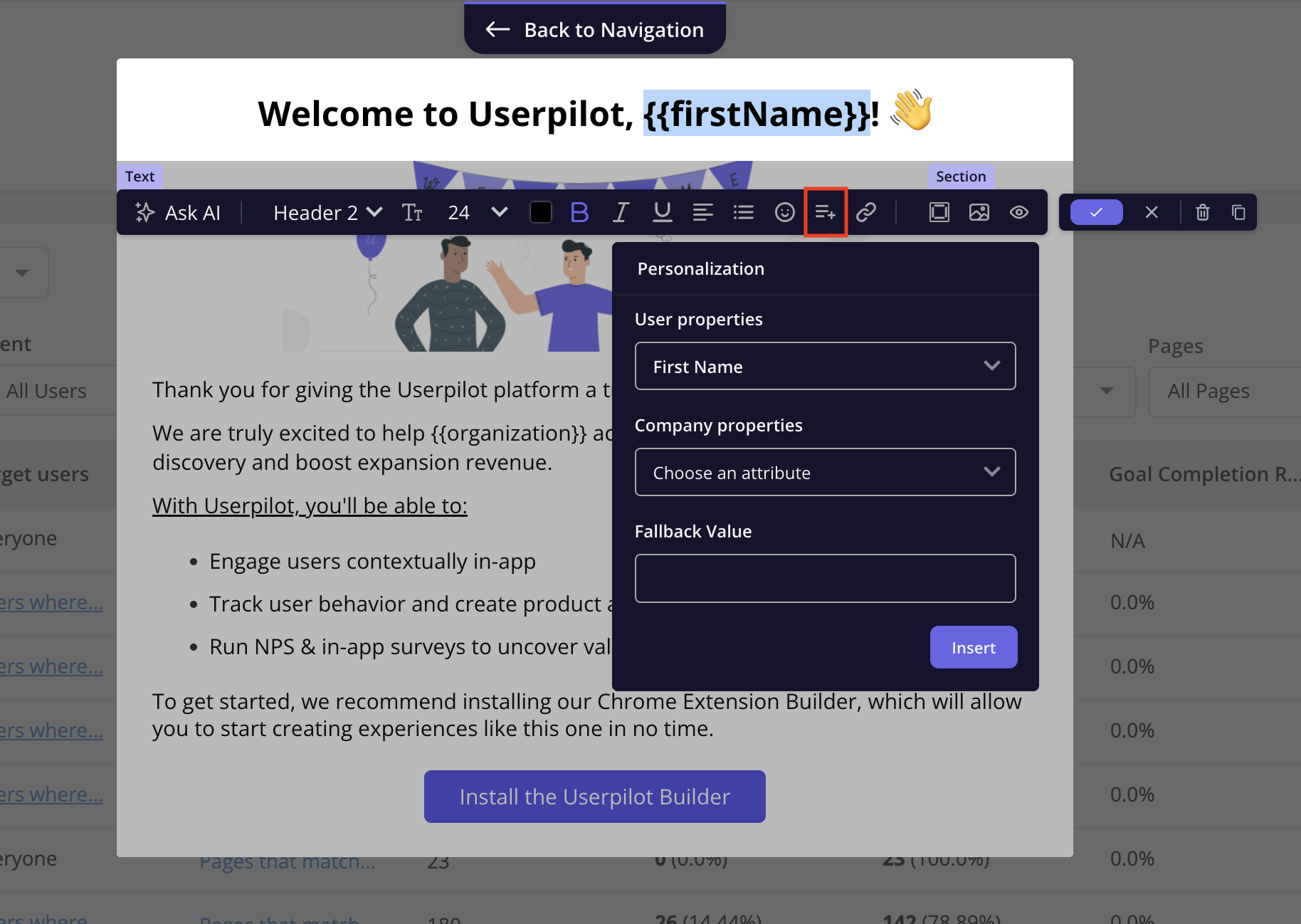Open the All Pages dropdown in background
This screenshot has width=1301, height=924.
1224,391
